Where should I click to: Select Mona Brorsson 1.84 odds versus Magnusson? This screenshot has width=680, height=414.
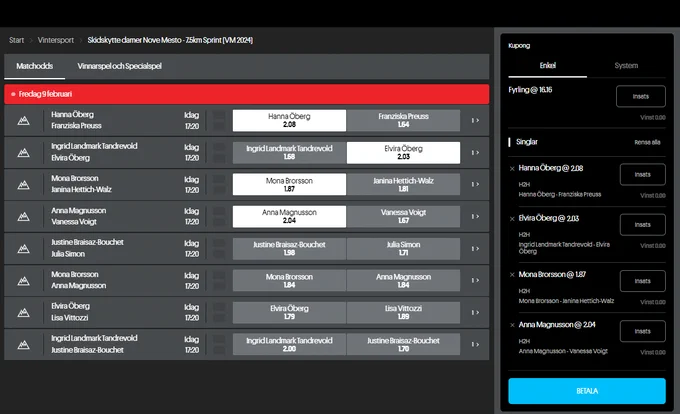pyautogui.click(x=289, y=280)
